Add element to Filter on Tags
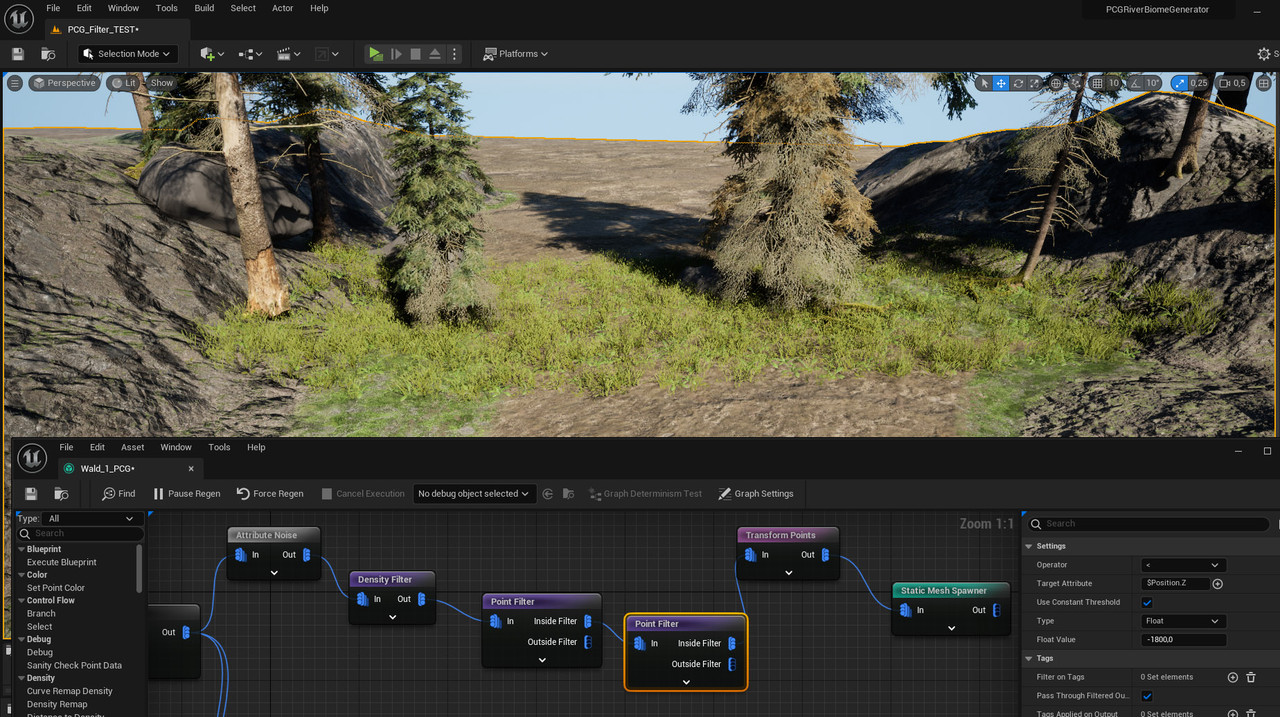The width and height of the screenshot is (1280, 717). pyautogui.click(x=1232, y=677)
